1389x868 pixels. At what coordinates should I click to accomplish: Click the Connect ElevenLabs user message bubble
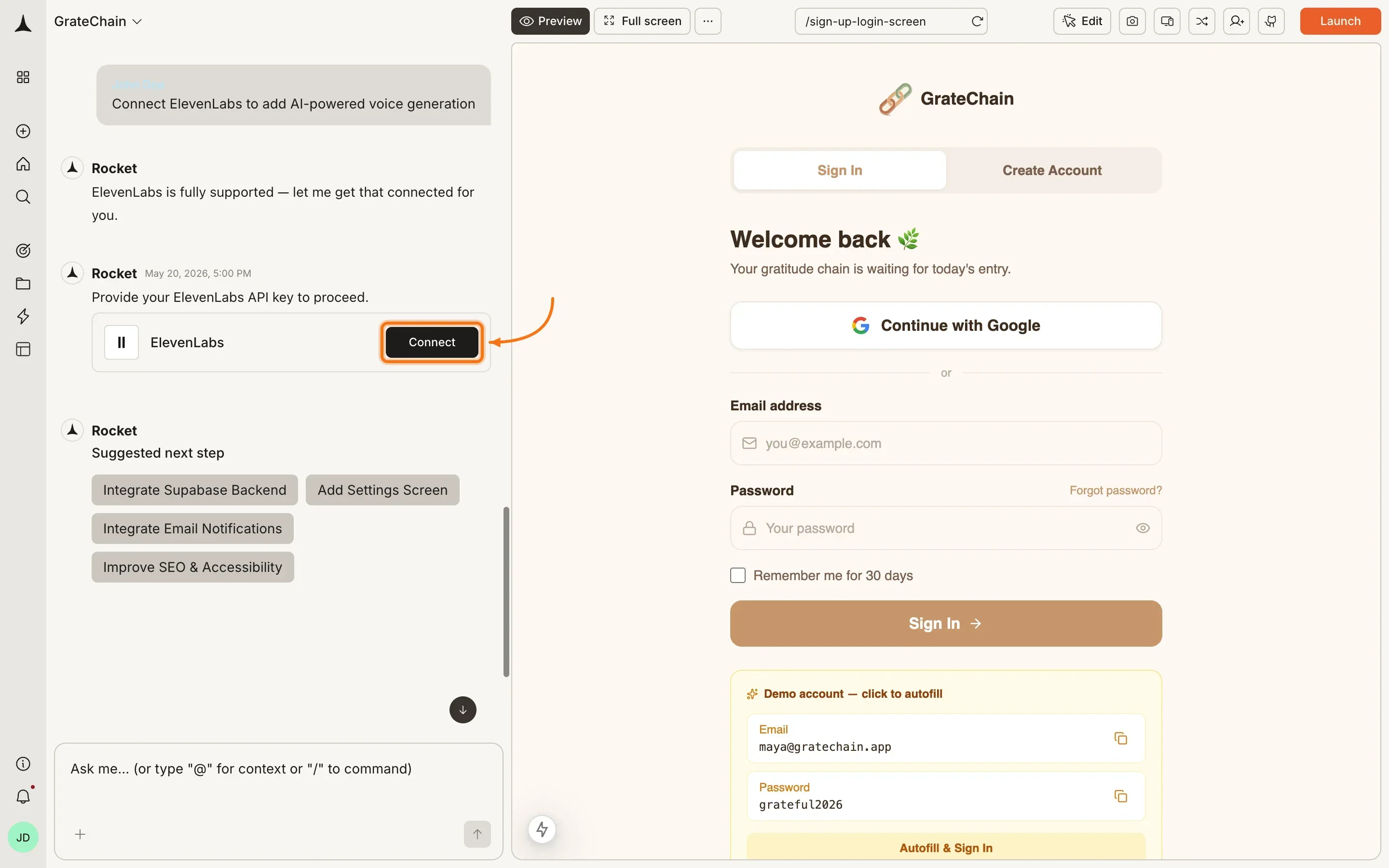pyautogui.click(x=293, y=95)
